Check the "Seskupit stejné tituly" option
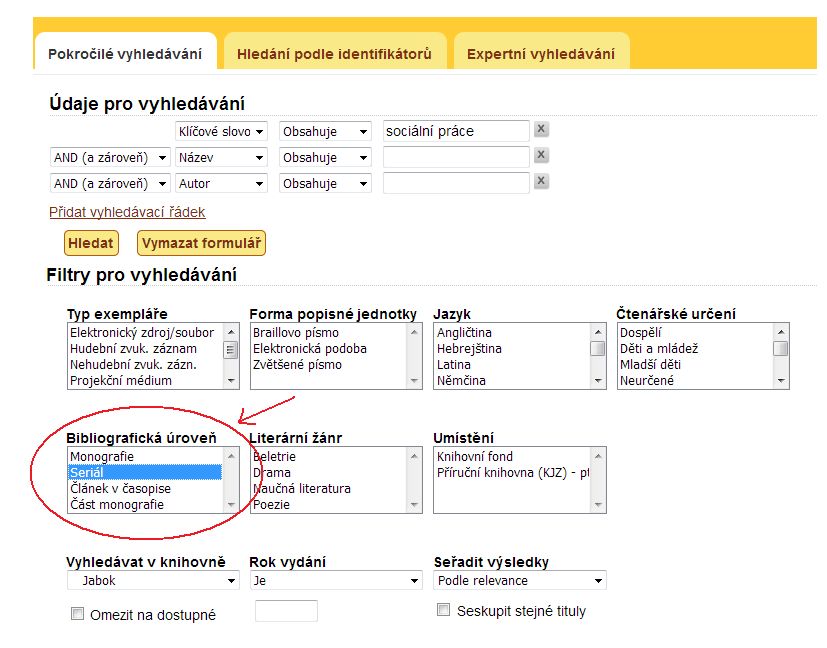The height and width of the screenshot is (648, 827). point(443,609)
